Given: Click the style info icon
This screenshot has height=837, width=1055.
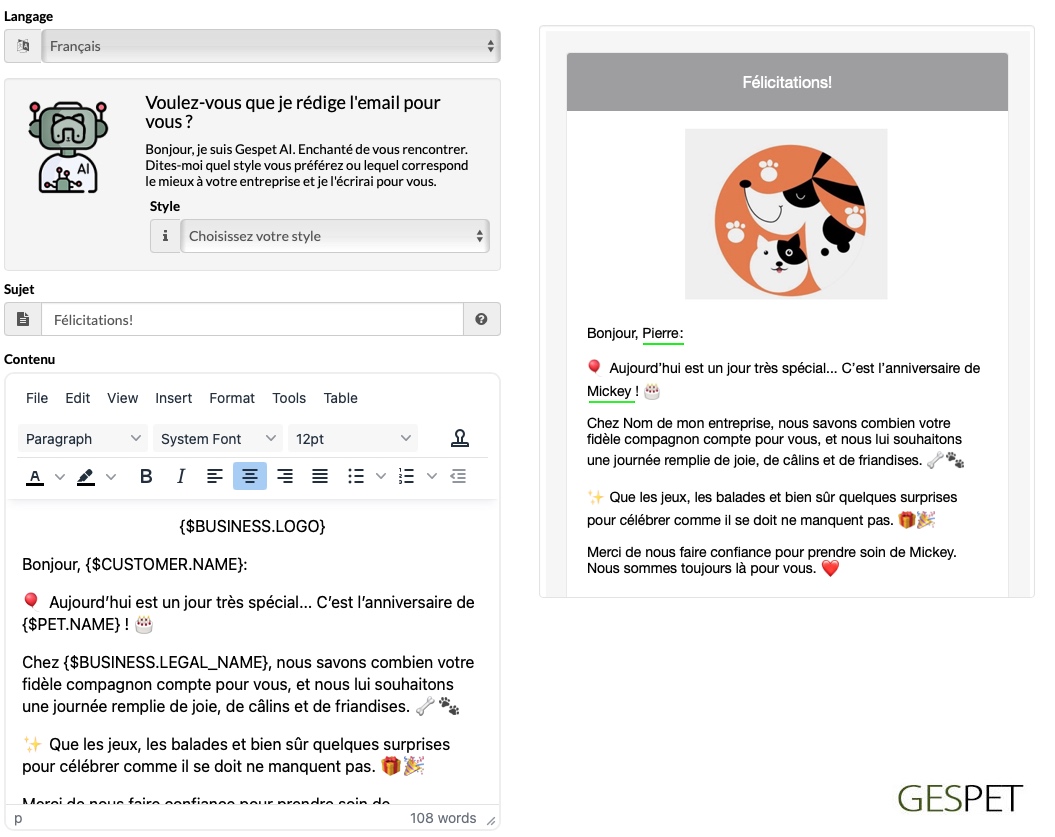Looking at the screenshot, I should point(165,236).
